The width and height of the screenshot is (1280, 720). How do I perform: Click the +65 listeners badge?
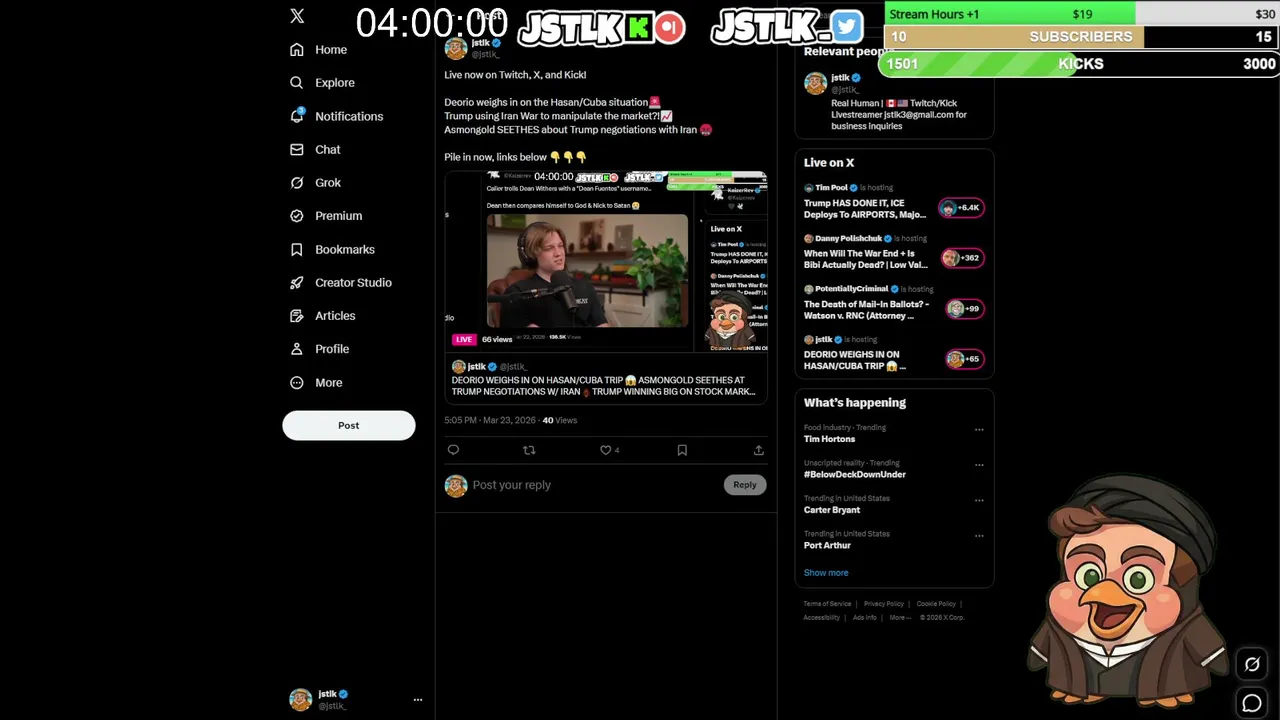[964, 359]
